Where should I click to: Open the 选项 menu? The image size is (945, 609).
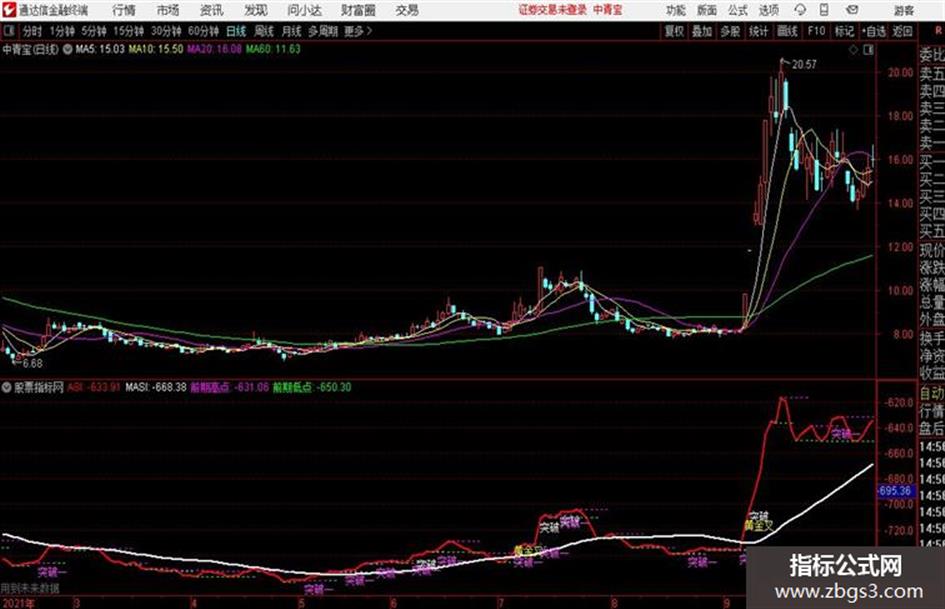pos(769,10)
